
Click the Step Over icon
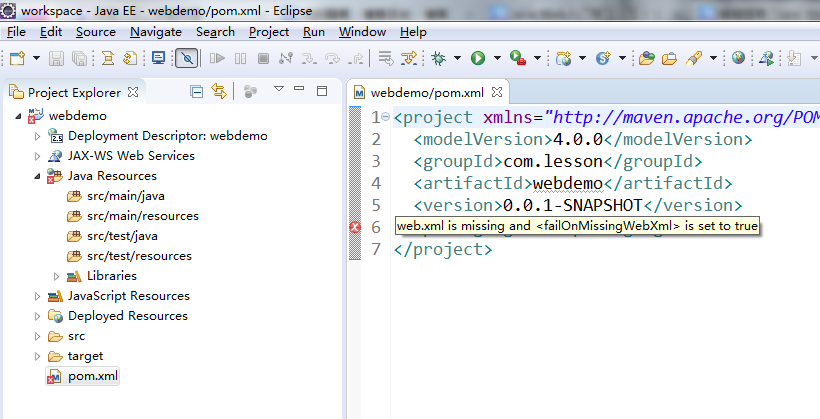(332, 58)
